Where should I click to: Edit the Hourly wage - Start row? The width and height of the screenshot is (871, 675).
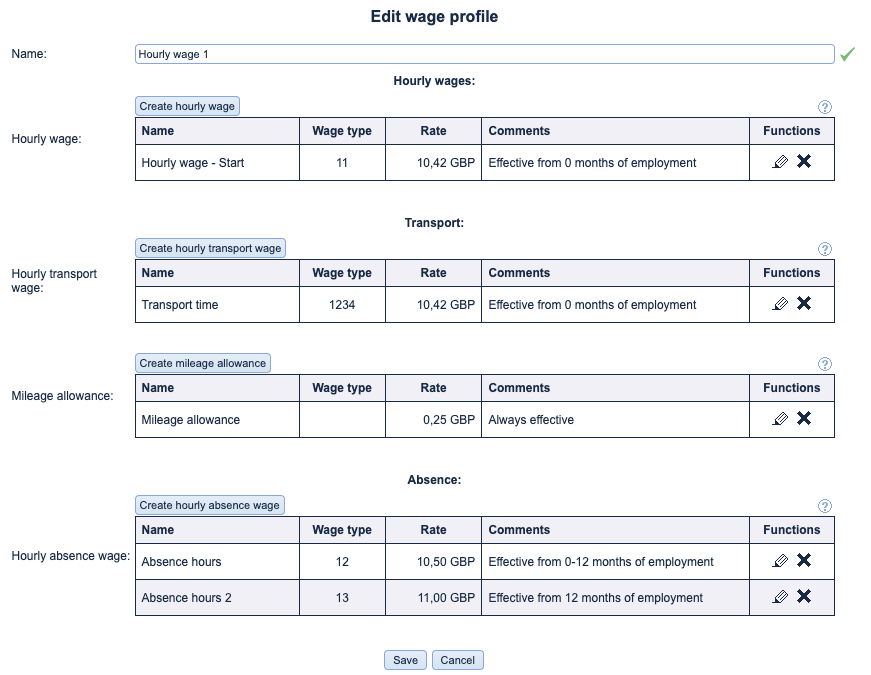point(780,162)
